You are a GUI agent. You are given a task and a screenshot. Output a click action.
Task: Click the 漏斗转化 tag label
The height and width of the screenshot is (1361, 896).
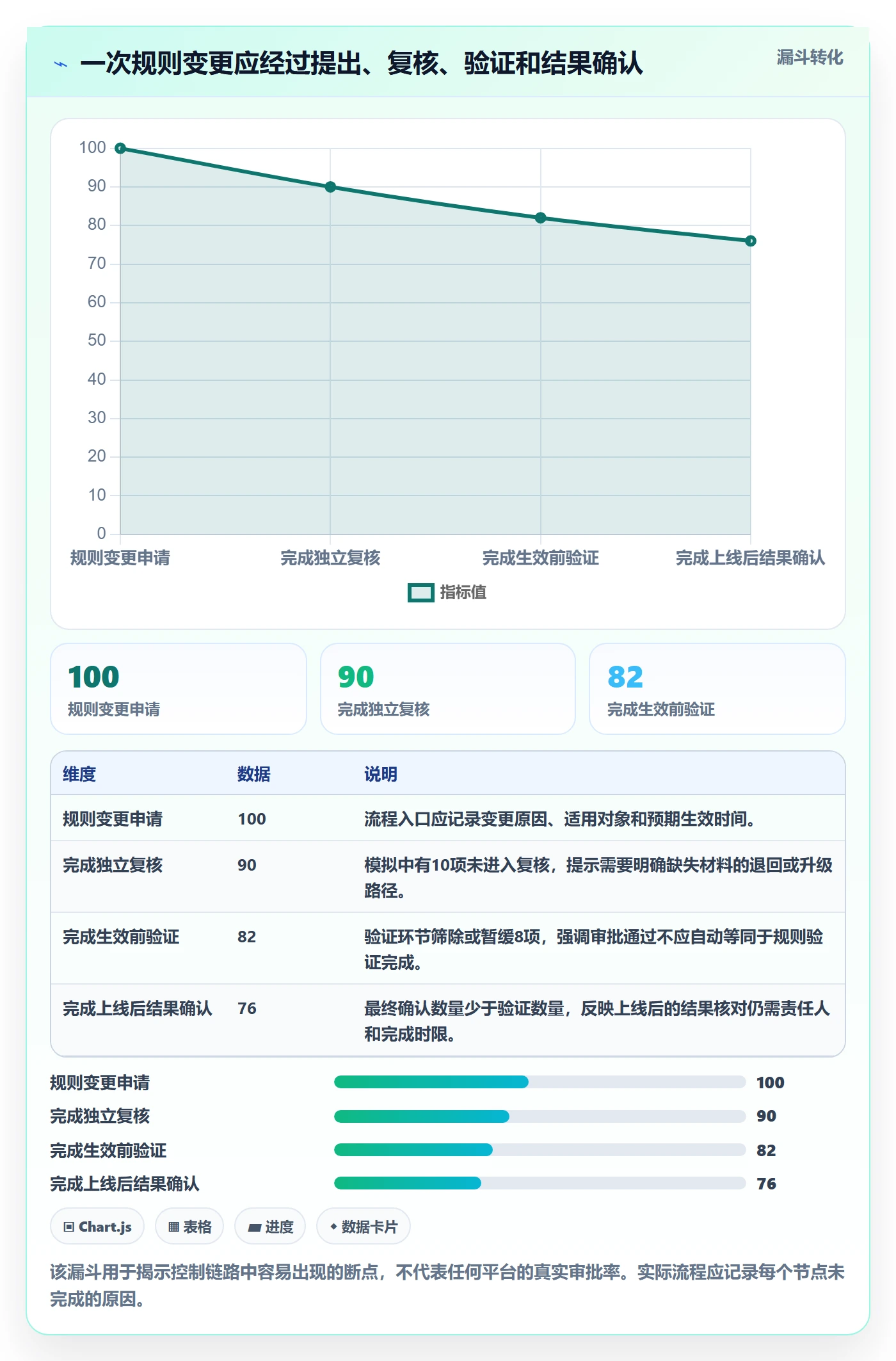(810, 58)
